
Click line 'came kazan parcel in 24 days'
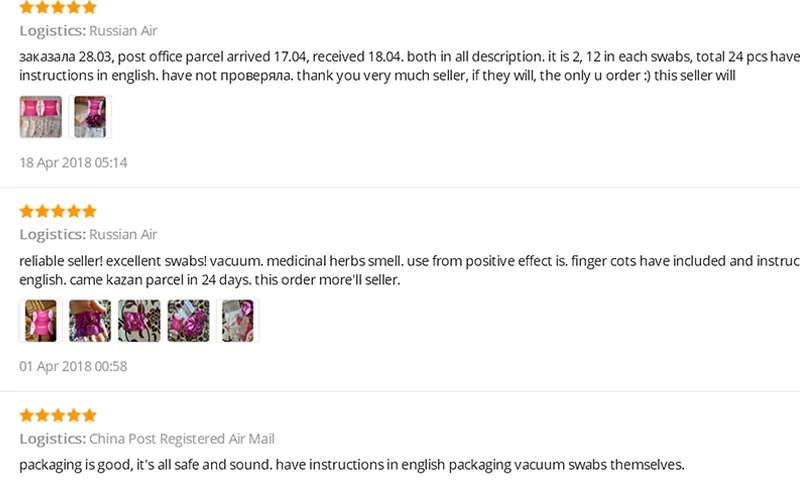point(210,280)
